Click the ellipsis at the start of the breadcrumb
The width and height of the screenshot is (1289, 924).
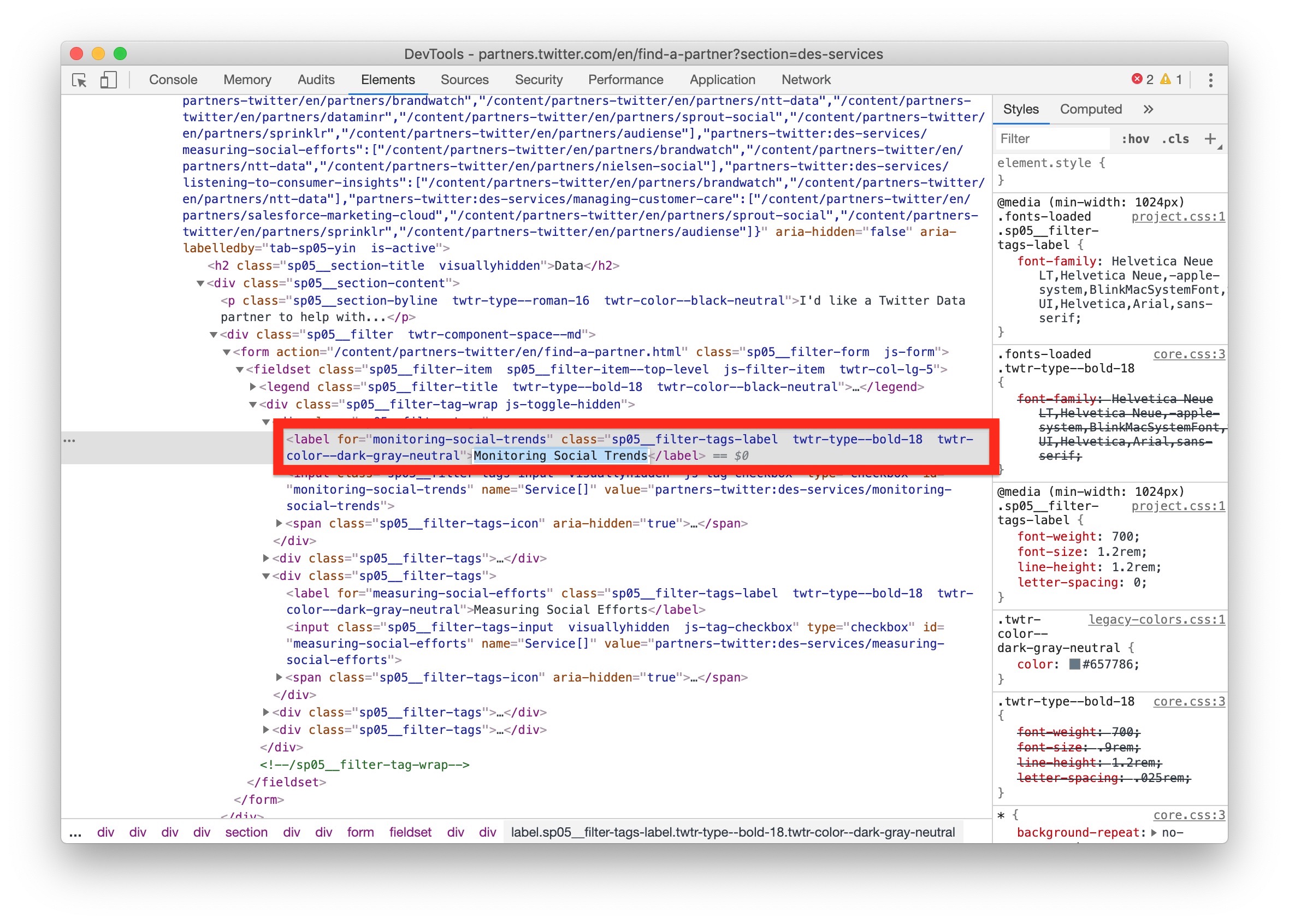75,832
